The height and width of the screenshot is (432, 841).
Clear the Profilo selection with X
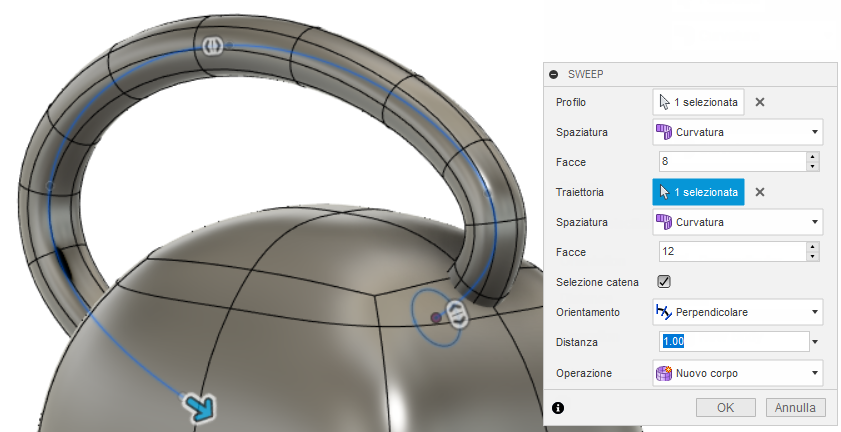(760, 102)
